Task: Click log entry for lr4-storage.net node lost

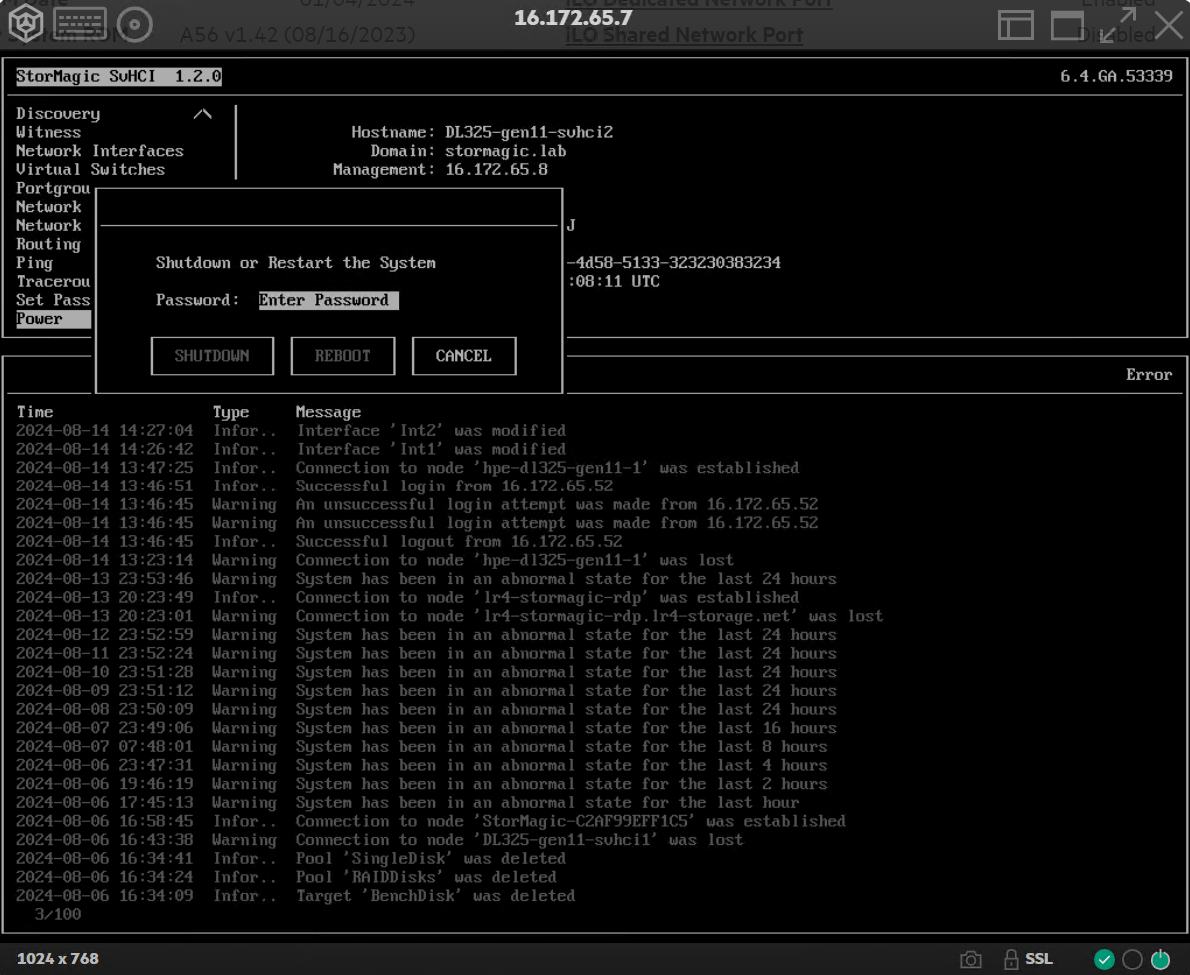Action: (x=589, y=616)
